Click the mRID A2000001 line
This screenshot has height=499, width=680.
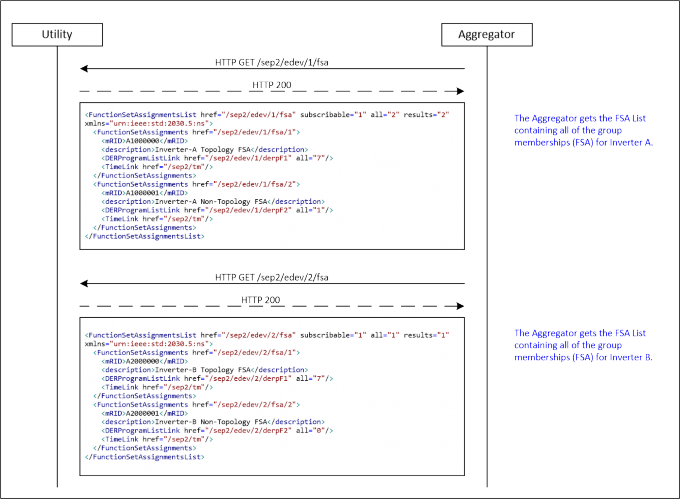(x=143, y=411)
